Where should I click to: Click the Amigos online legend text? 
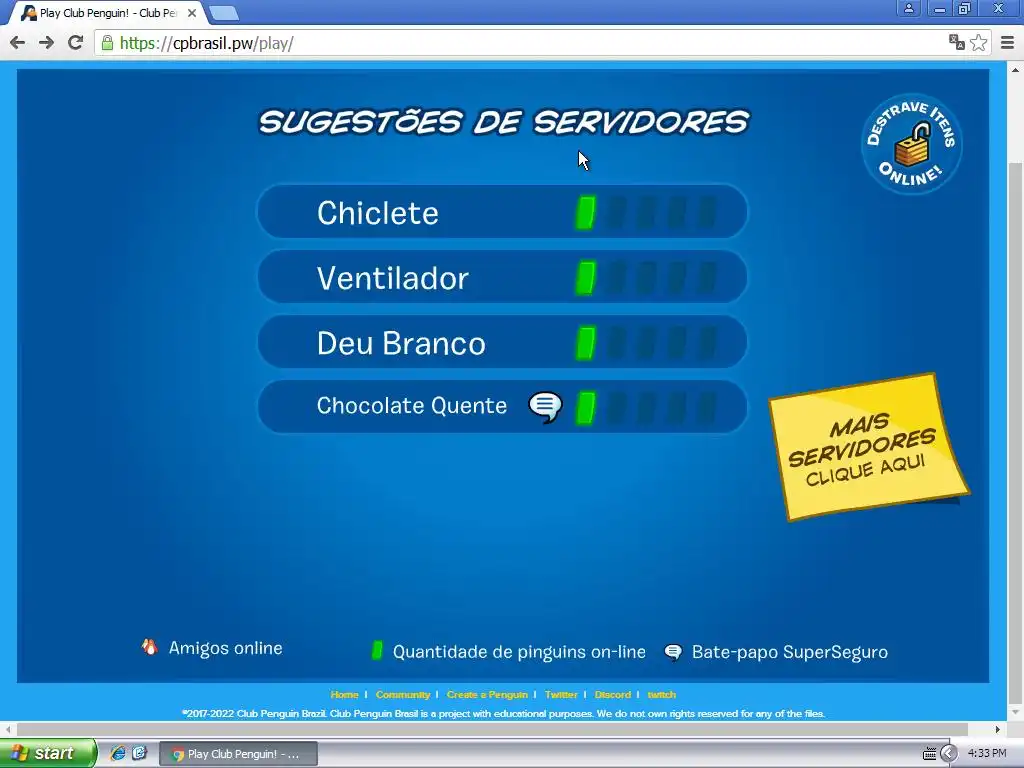(x=225, y=648)
